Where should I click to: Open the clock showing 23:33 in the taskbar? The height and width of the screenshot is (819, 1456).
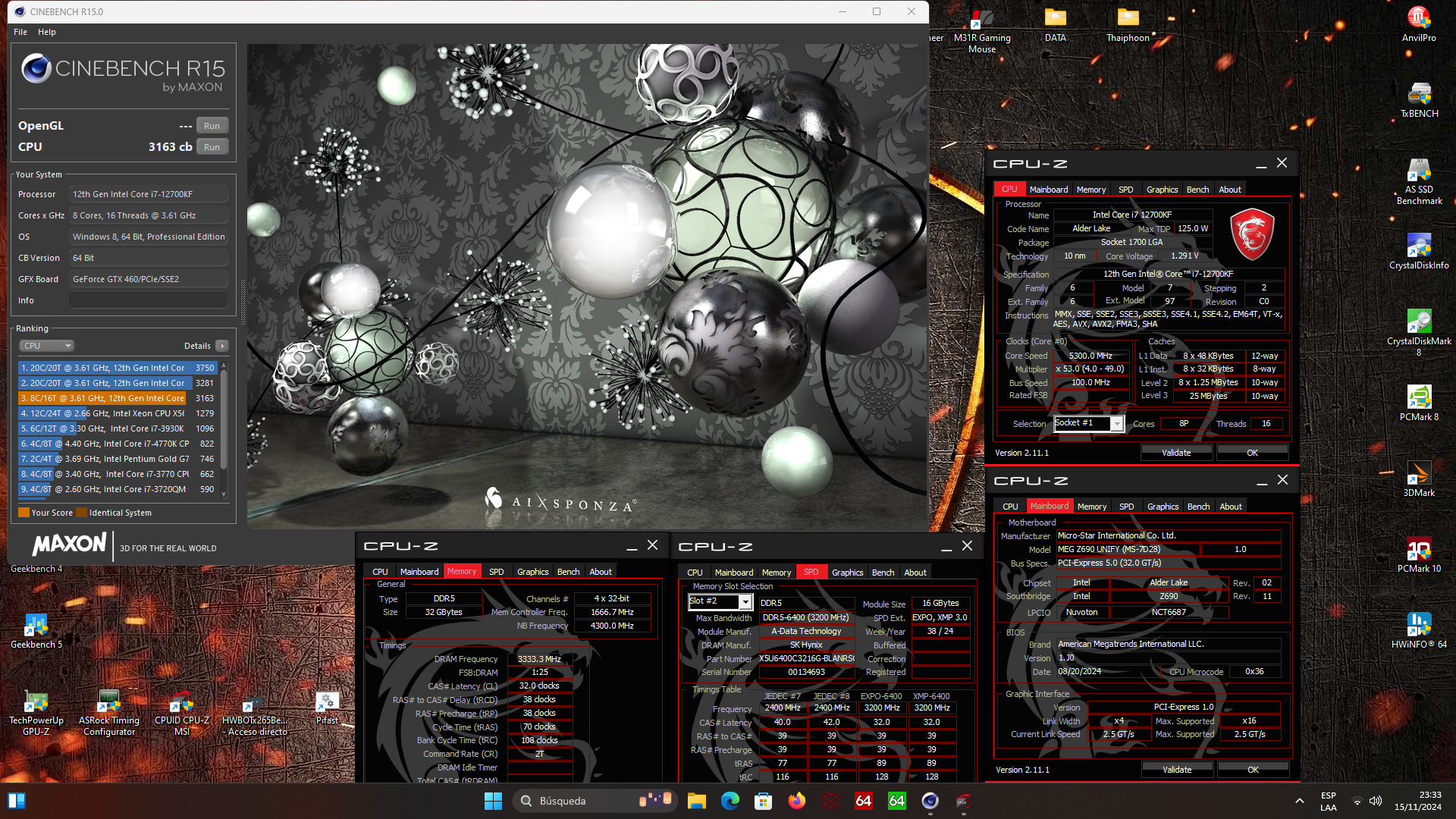pos(1418,801)
